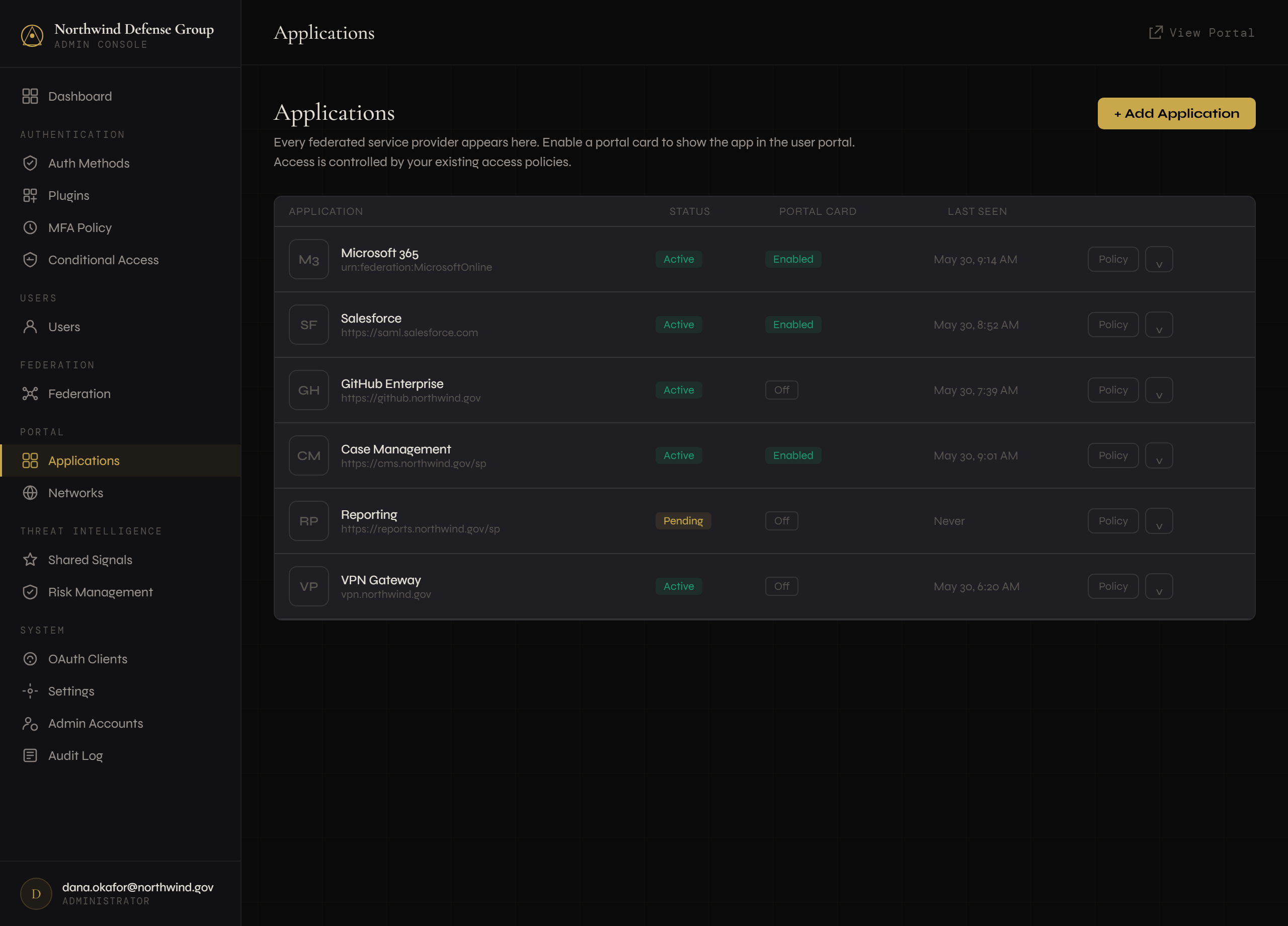
Task: Open Policy for VPN Gateway
Action: coord(1113,586)
